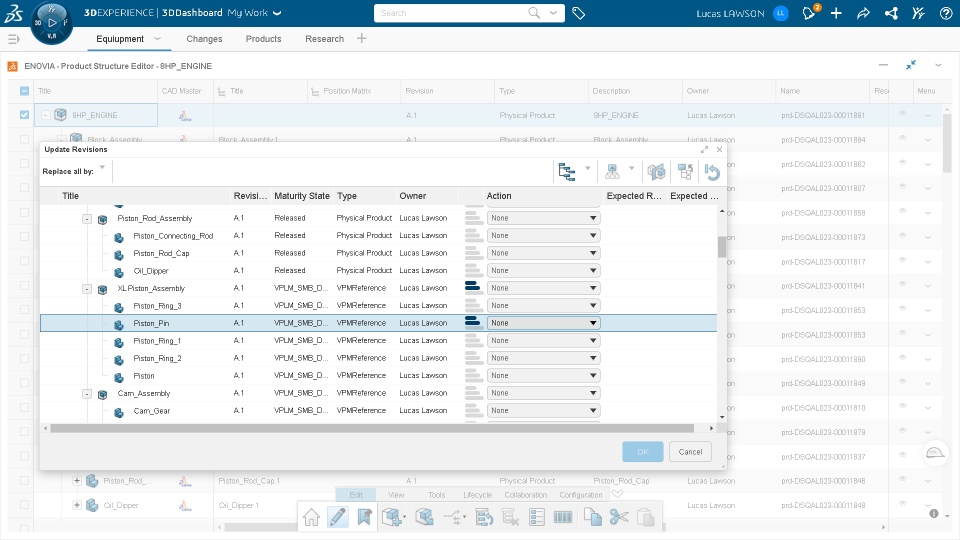This screenshot has height=540, width=960.
Task: Click the reset undo arrow icon in dialog toolbar
Action: 712,172
